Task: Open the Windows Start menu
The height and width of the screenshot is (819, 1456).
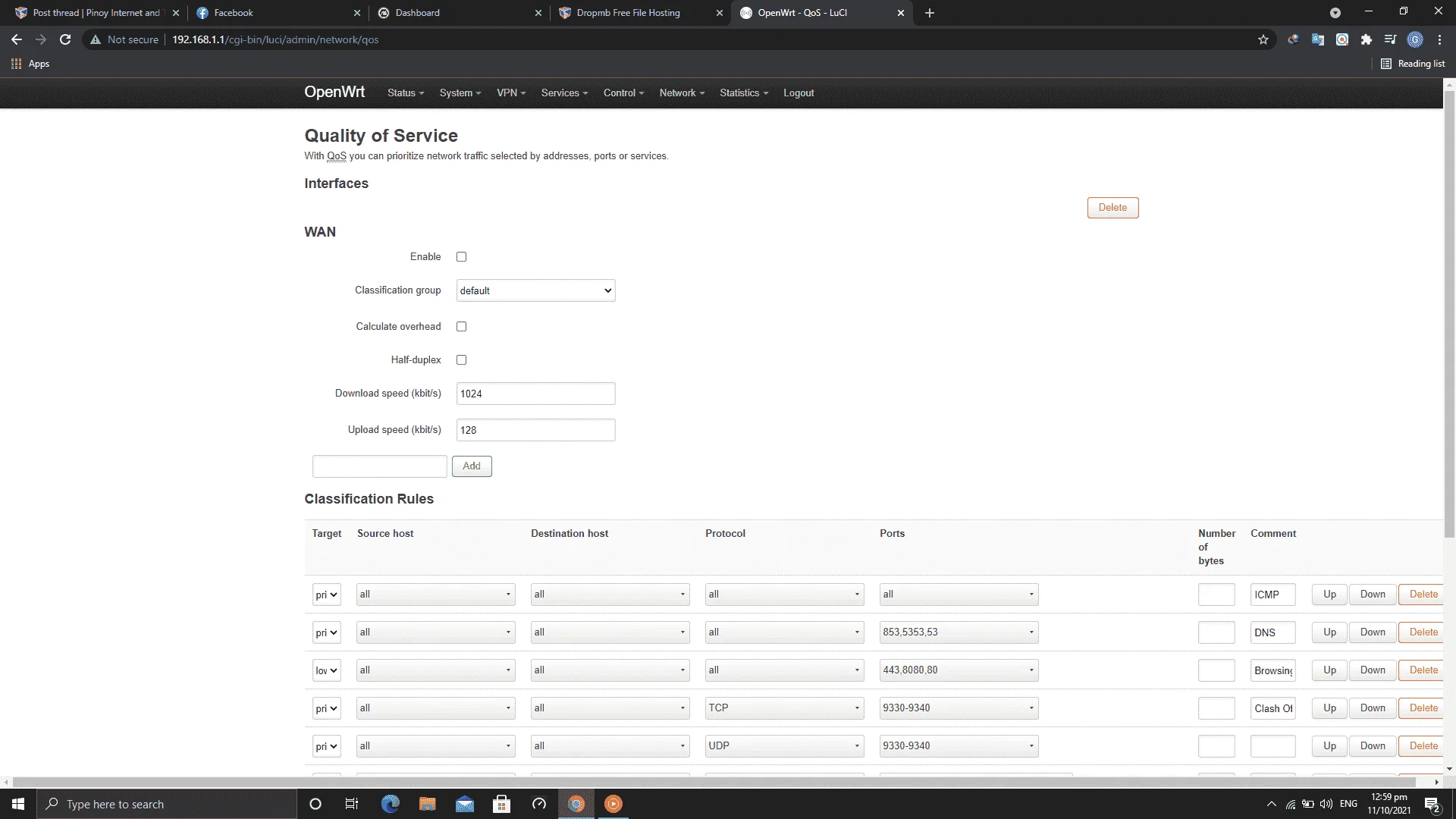Action: point(18,804)
